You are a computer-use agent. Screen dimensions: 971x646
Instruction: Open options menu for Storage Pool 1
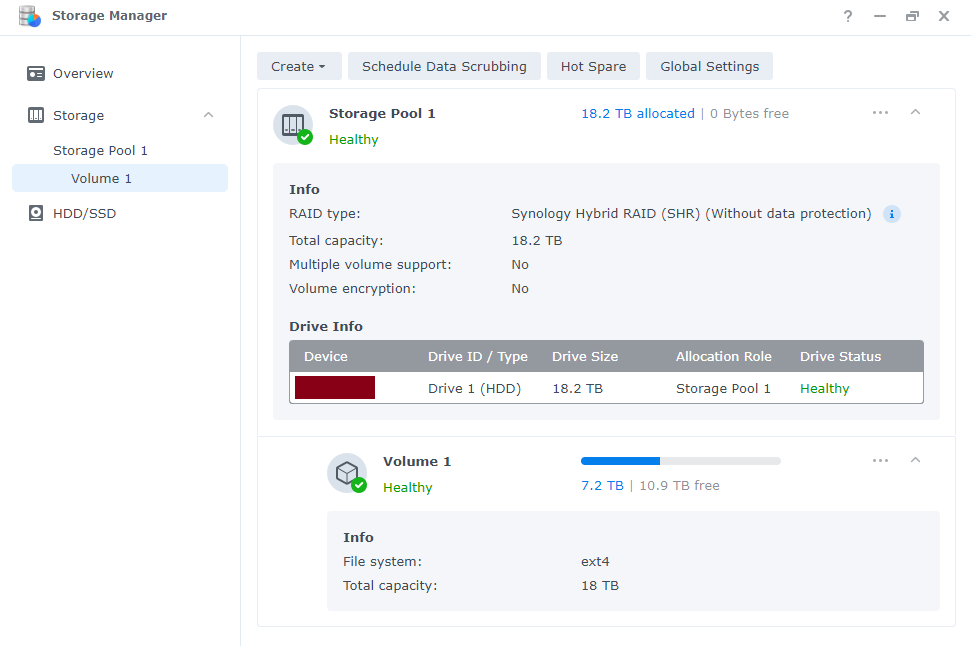click(880, 112)
